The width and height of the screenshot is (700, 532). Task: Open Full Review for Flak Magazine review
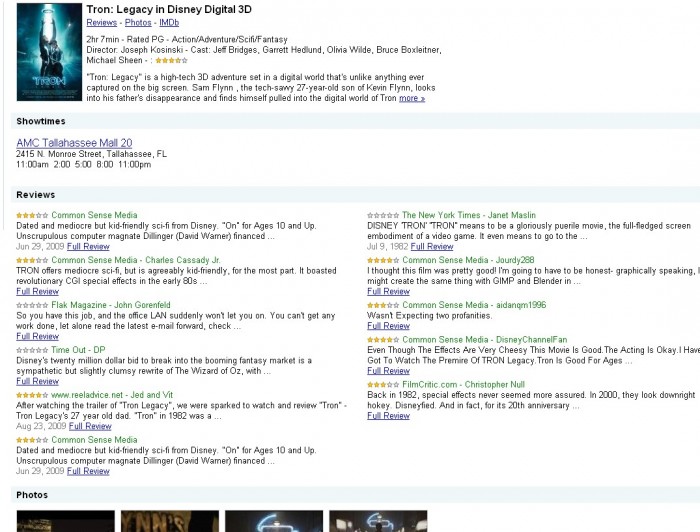[x=38, y=336]
